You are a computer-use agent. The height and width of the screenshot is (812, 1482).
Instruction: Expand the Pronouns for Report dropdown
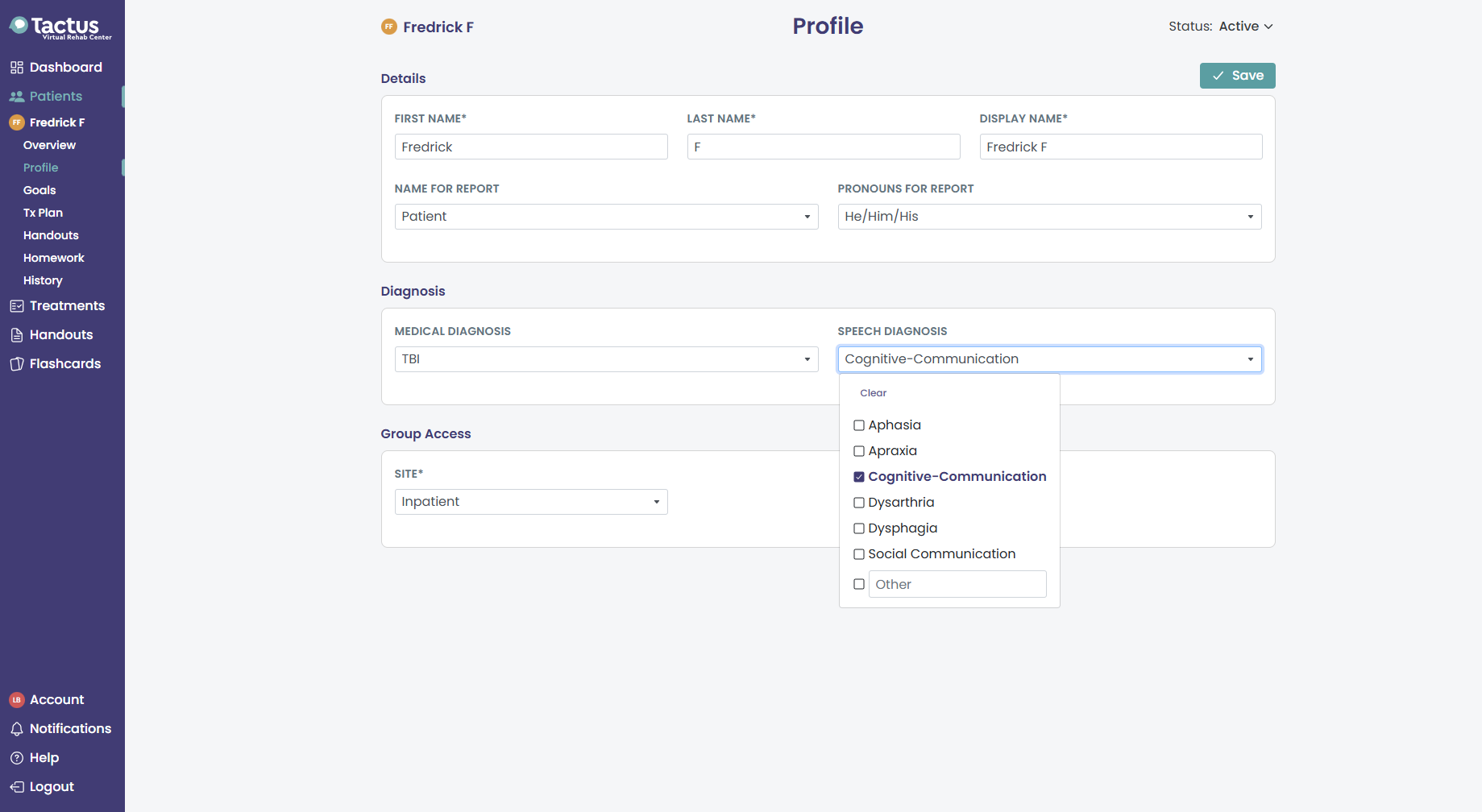coord(1049,217)
